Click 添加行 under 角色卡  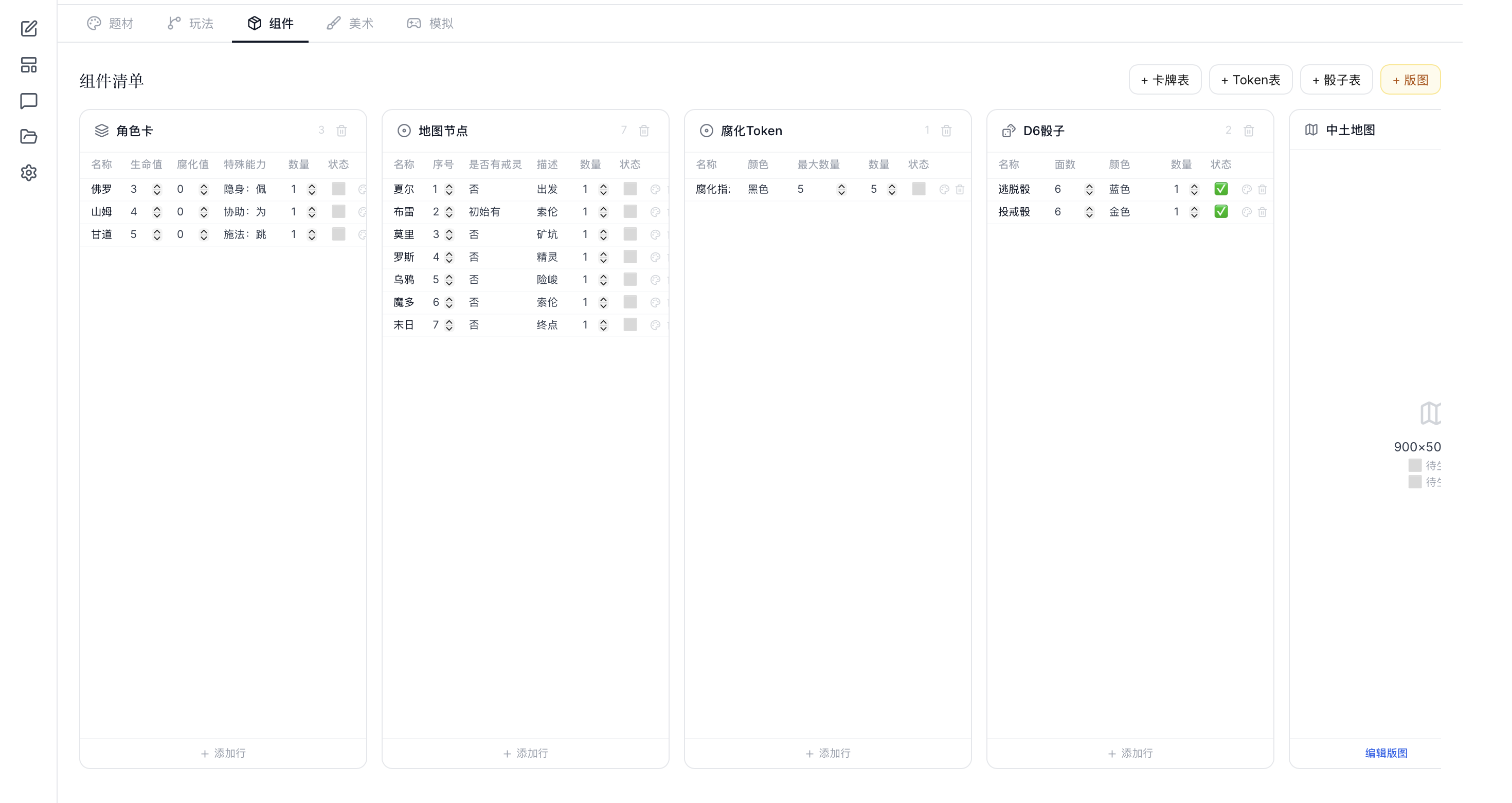click(223, 753)
